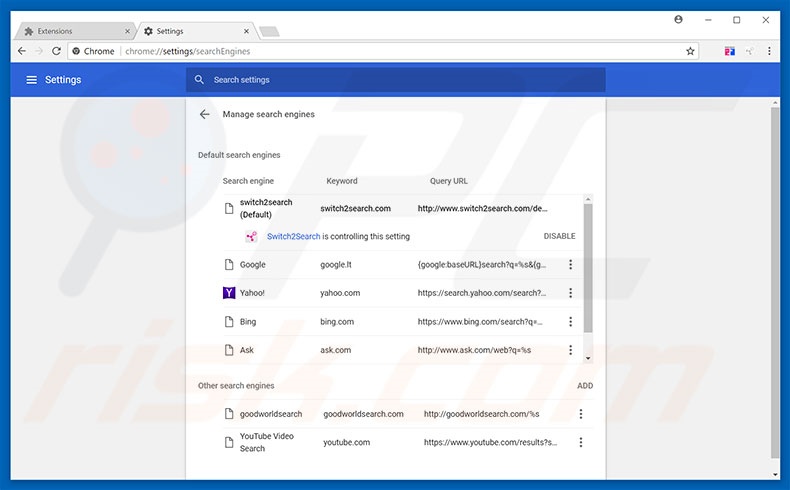Open more actions for goodworldsearch engine
790x490 pixels.
(x=580, y=413)
